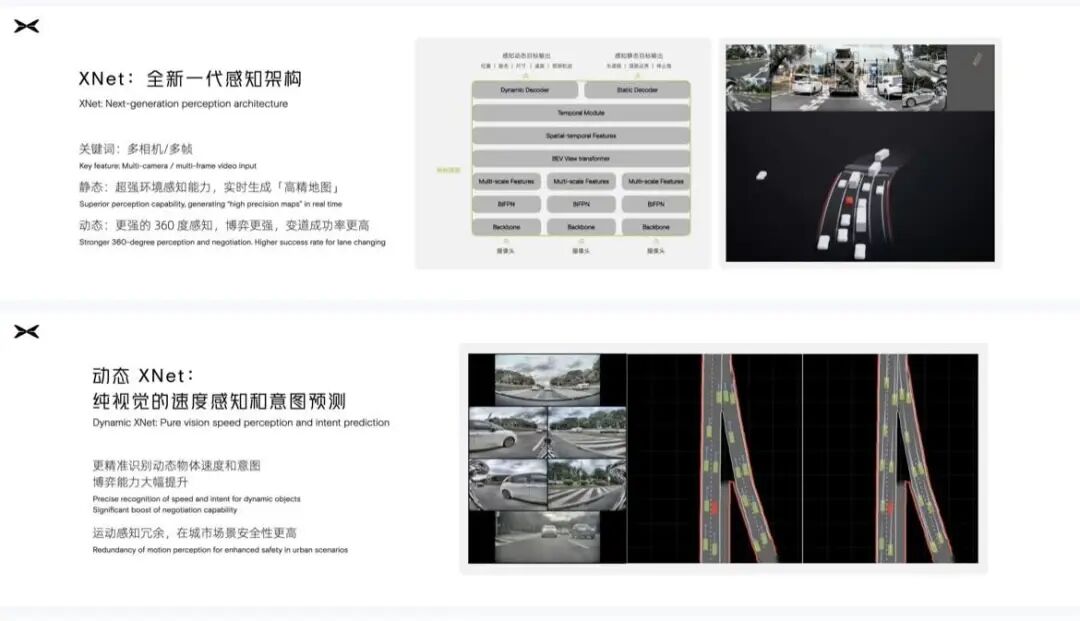Select the subtitle 'XNet: Next-generation perception architecture'
Viewport: 1080px width, 621px height.
click(183, 104)
